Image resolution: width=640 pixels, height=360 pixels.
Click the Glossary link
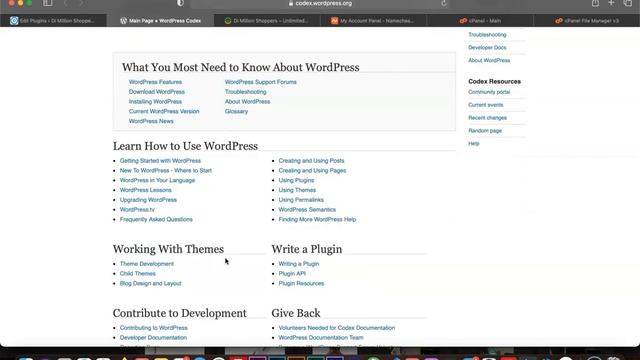point(236,111)
